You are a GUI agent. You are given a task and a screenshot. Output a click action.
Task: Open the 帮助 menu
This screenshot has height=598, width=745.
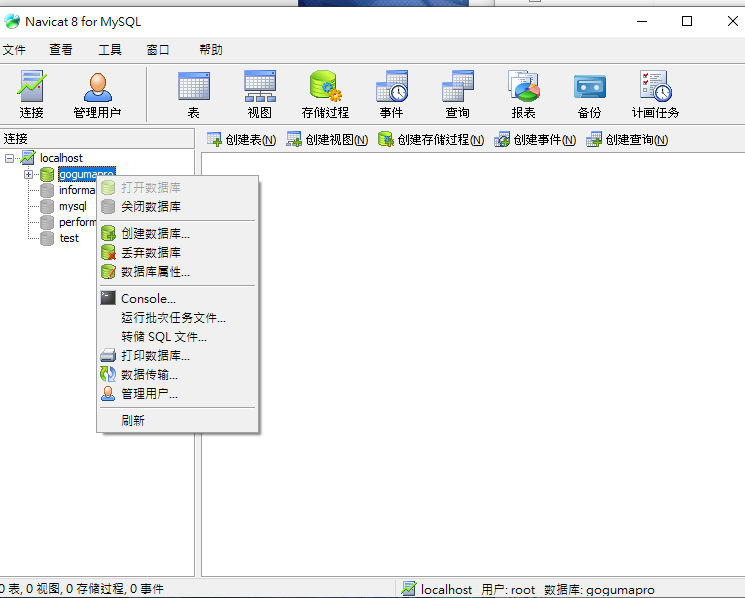(211, 49)
